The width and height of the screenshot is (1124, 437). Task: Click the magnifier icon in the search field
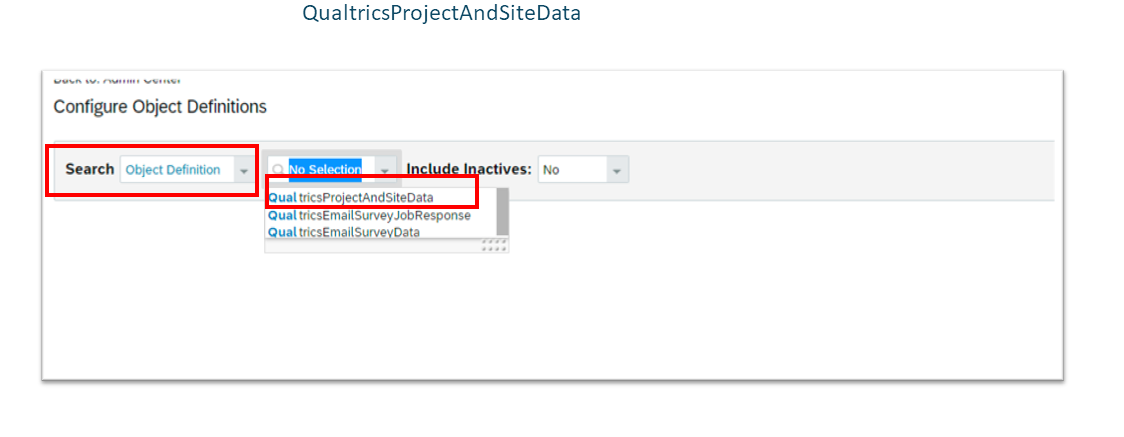point(278,170)
